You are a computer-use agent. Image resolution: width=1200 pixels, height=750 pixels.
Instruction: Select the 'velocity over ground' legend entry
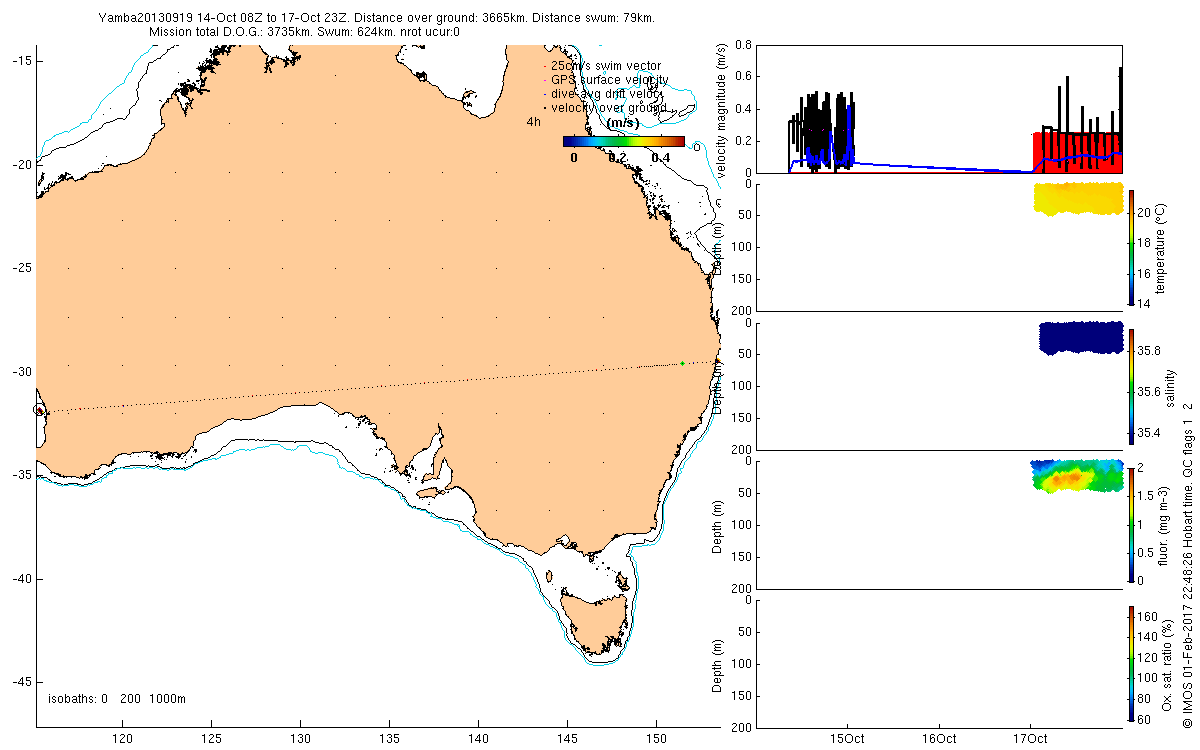coord(608,107)
